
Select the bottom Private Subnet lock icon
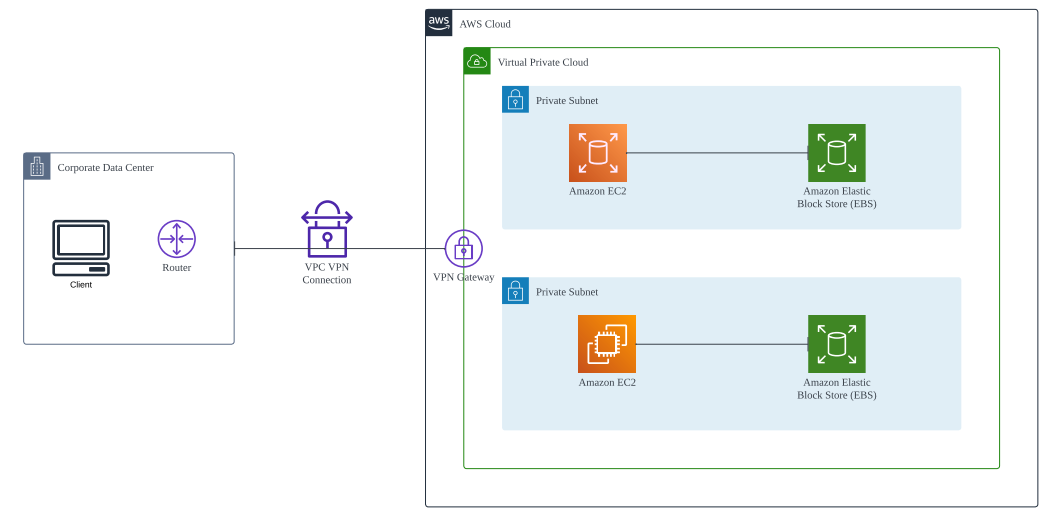pyautogui.click(x=515, y=291)
